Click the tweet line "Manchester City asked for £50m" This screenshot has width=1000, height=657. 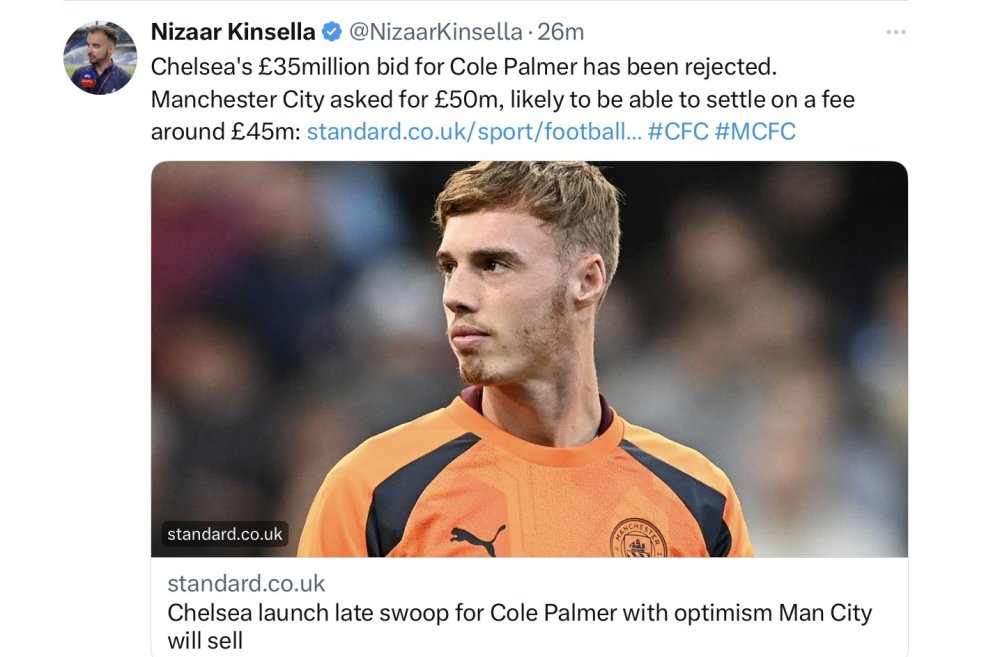point(327,100)
